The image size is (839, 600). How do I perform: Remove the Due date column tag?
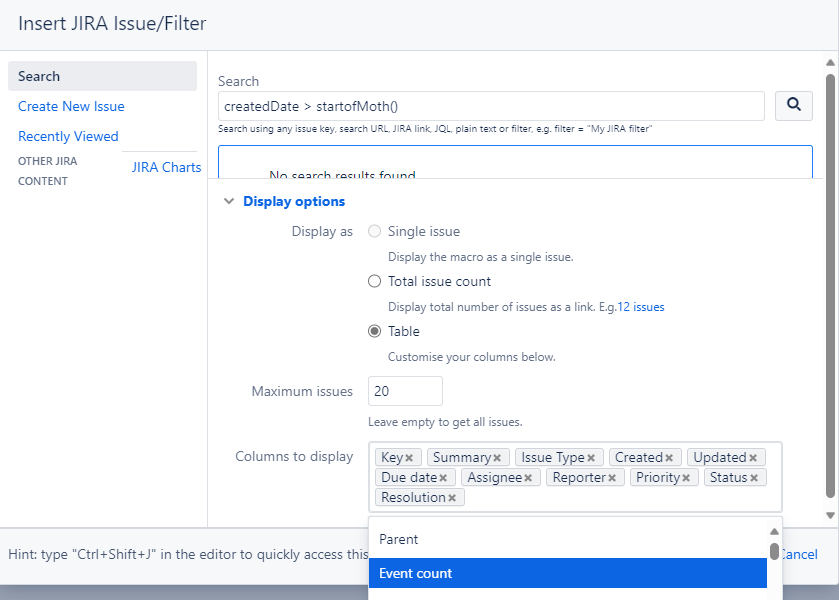(443, 477)
